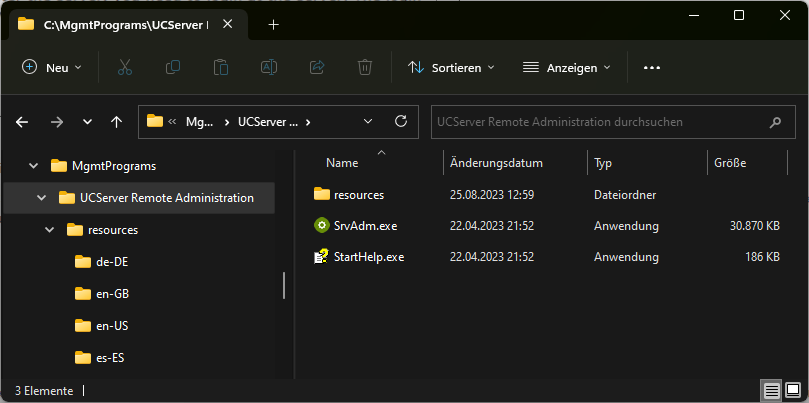Open the Neu menu
Image resolution: width=809 pixels, height=403 pixels.
coord(52,68)
